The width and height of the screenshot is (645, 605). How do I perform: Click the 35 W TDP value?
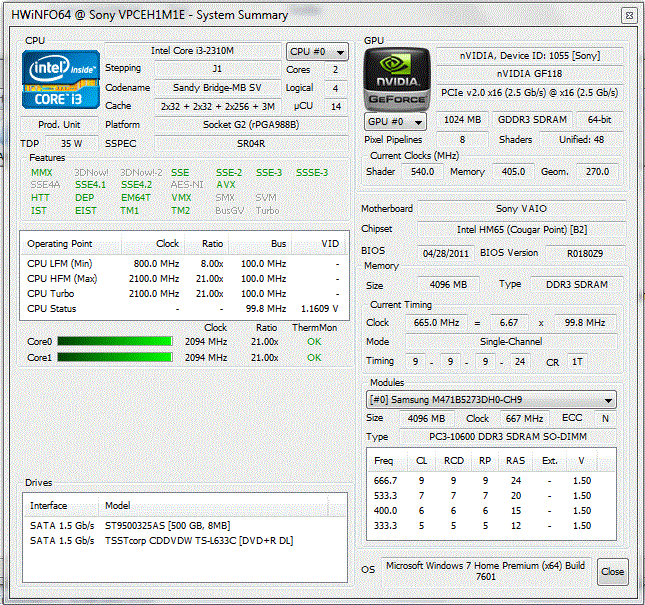coord(72,144)
